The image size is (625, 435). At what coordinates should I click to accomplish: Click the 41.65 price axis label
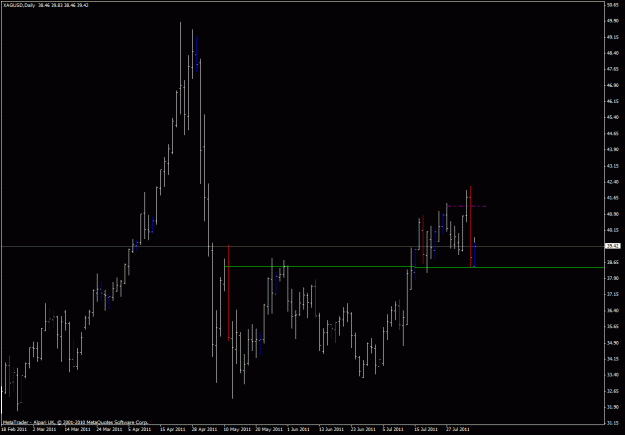click(x=613, y=198)
